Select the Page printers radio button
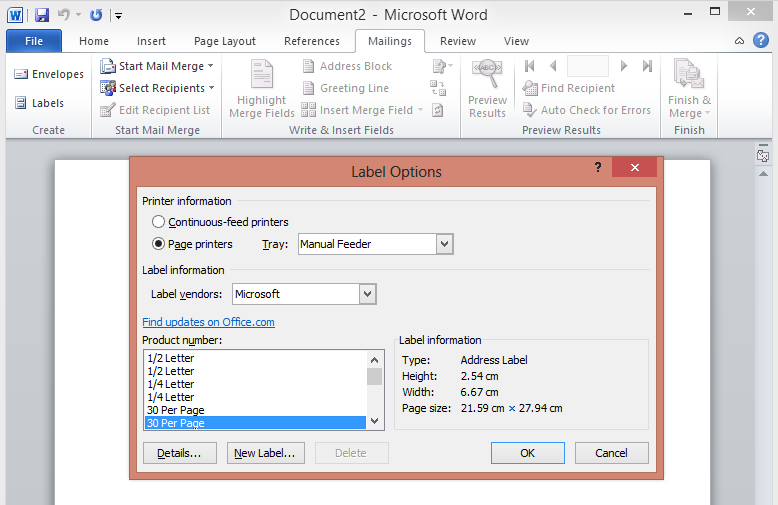This screenshot has height=505, width=778. tap(158, 244)
